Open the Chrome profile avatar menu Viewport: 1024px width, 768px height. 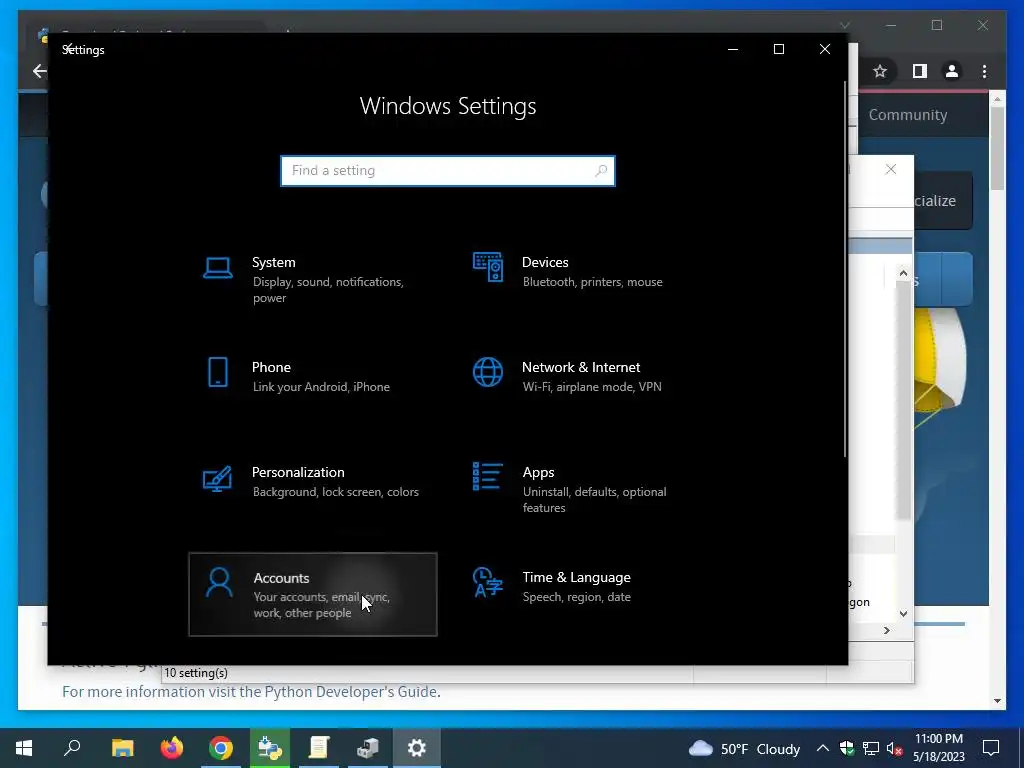[952, 71]
